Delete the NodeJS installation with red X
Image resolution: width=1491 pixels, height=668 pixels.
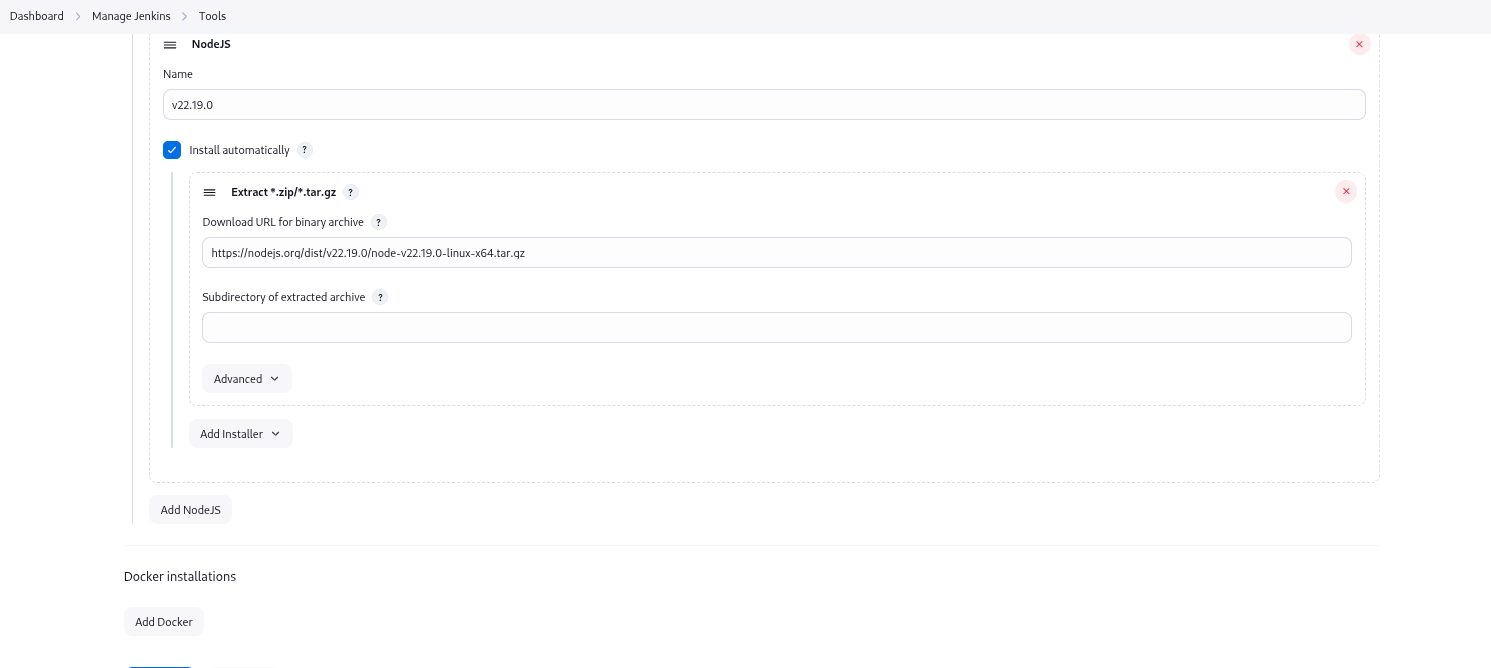[1359, 44]
